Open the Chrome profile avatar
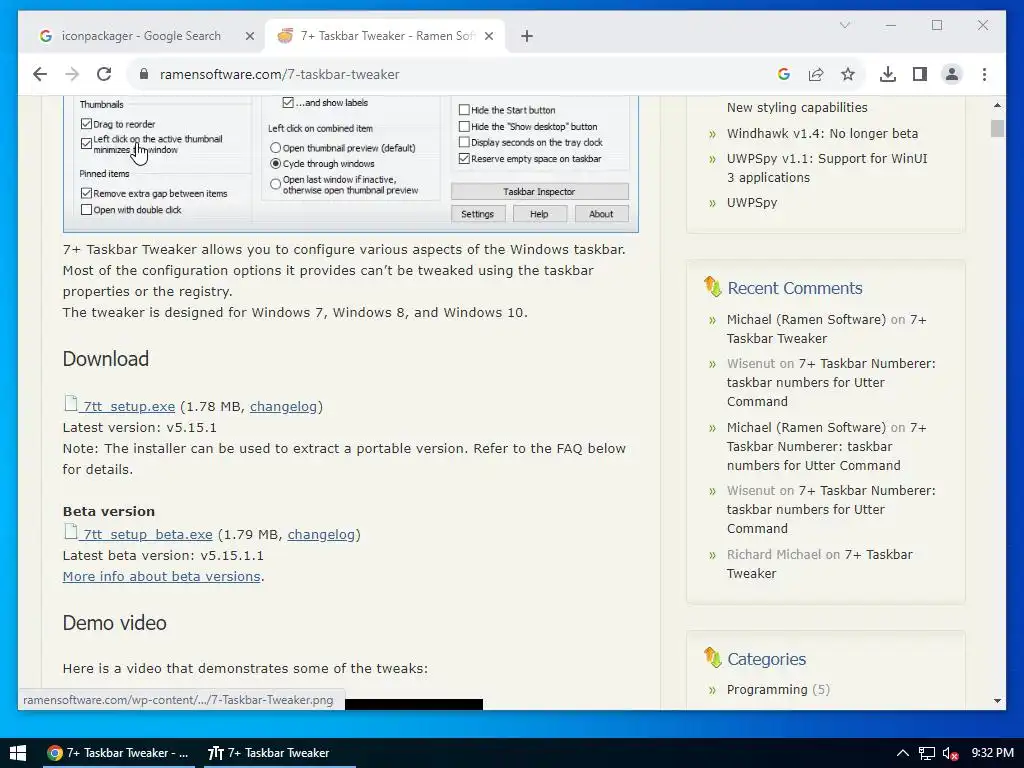This screenshot has height=768, width=1024. [952, 74]
